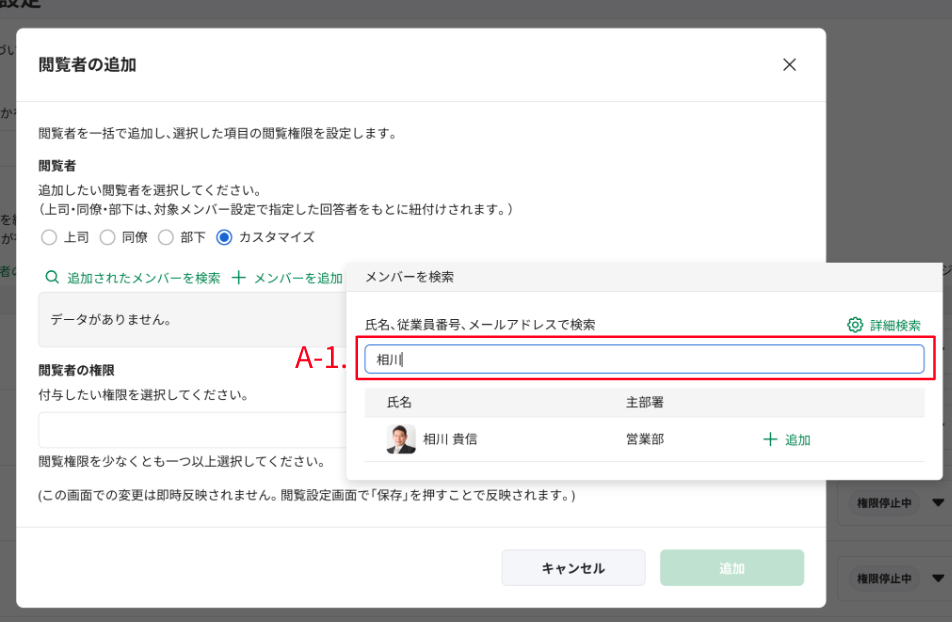Click the search field containing 相川
Screen dimensions: 952x622
point(644,359)
